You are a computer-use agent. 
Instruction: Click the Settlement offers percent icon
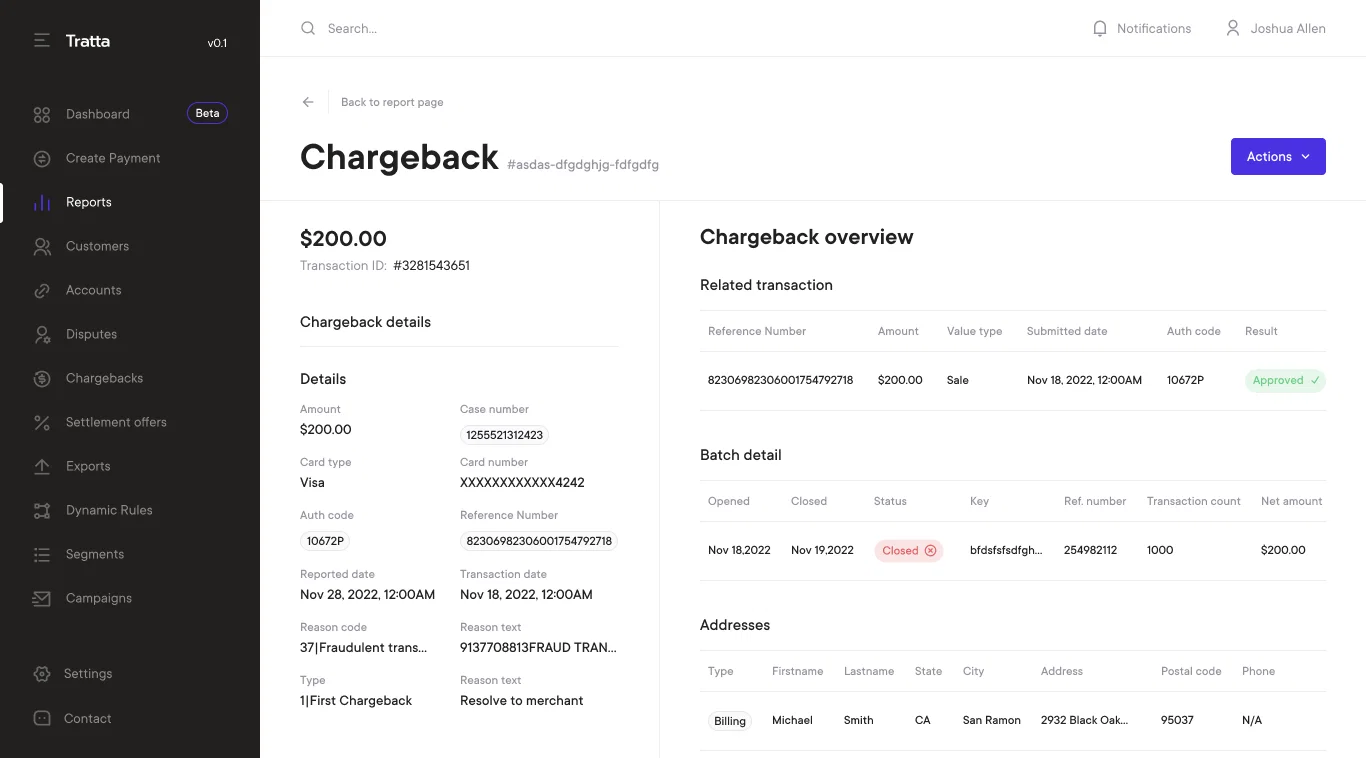41,422
